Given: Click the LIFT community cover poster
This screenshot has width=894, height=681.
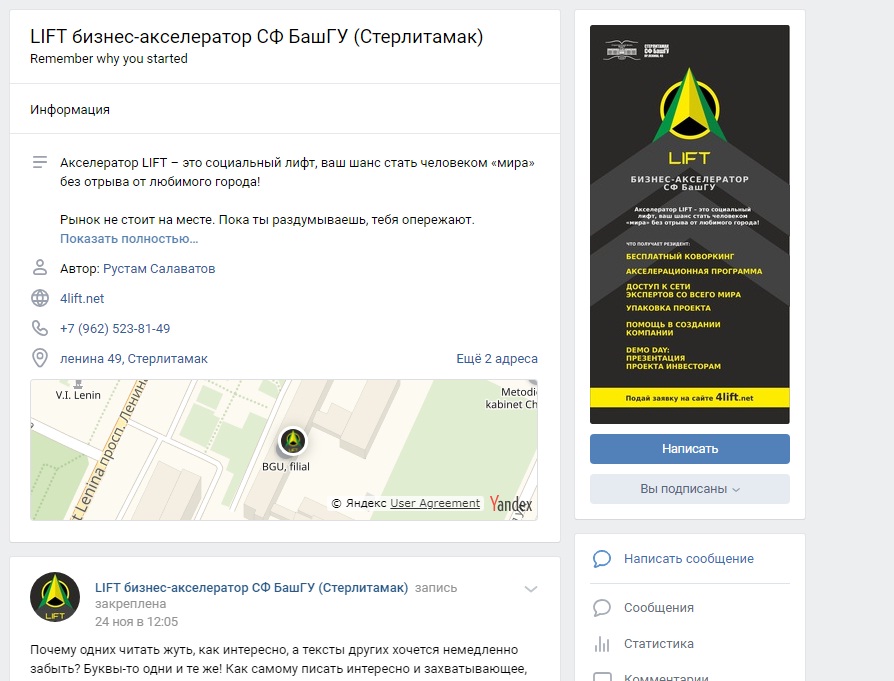Looking at the screenshot, I should [x=689, y=224].
